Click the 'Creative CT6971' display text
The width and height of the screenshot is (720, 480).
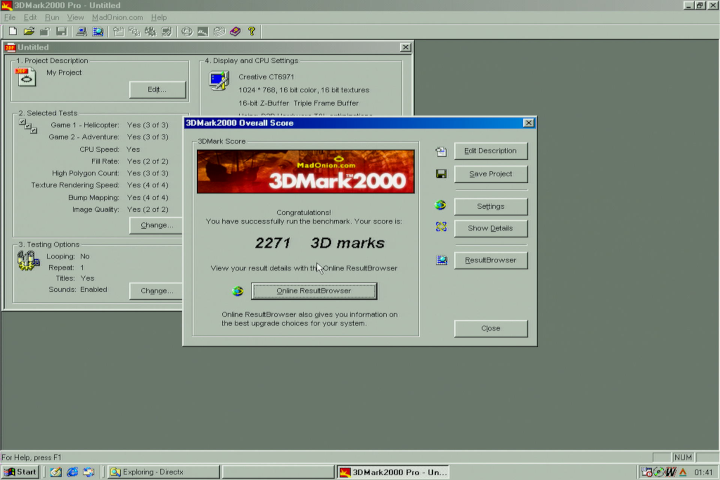point(266,77)
